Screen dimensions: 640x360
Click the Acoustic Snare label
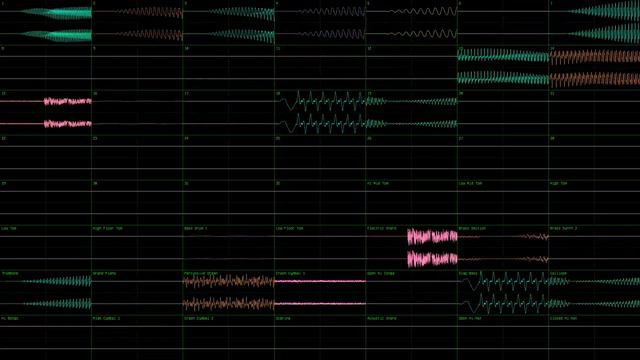click(382, 318)
